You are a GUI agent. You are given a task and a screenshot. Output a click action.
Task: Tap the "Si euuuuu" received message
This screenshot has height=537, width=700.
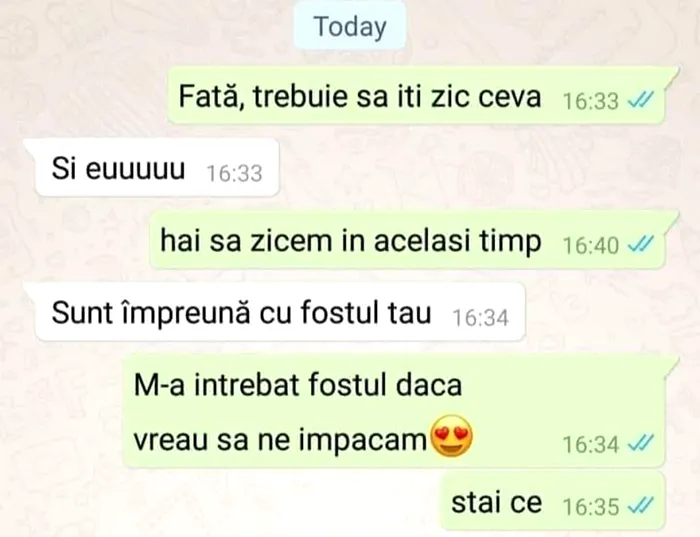[156, 167]
